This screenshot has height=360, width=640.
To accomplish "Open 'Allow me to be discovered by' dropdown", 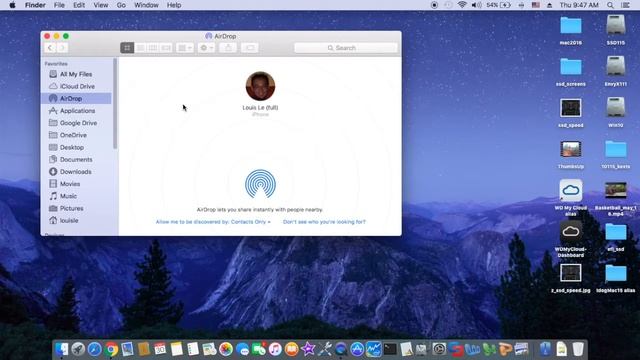I will pos(213,222).
